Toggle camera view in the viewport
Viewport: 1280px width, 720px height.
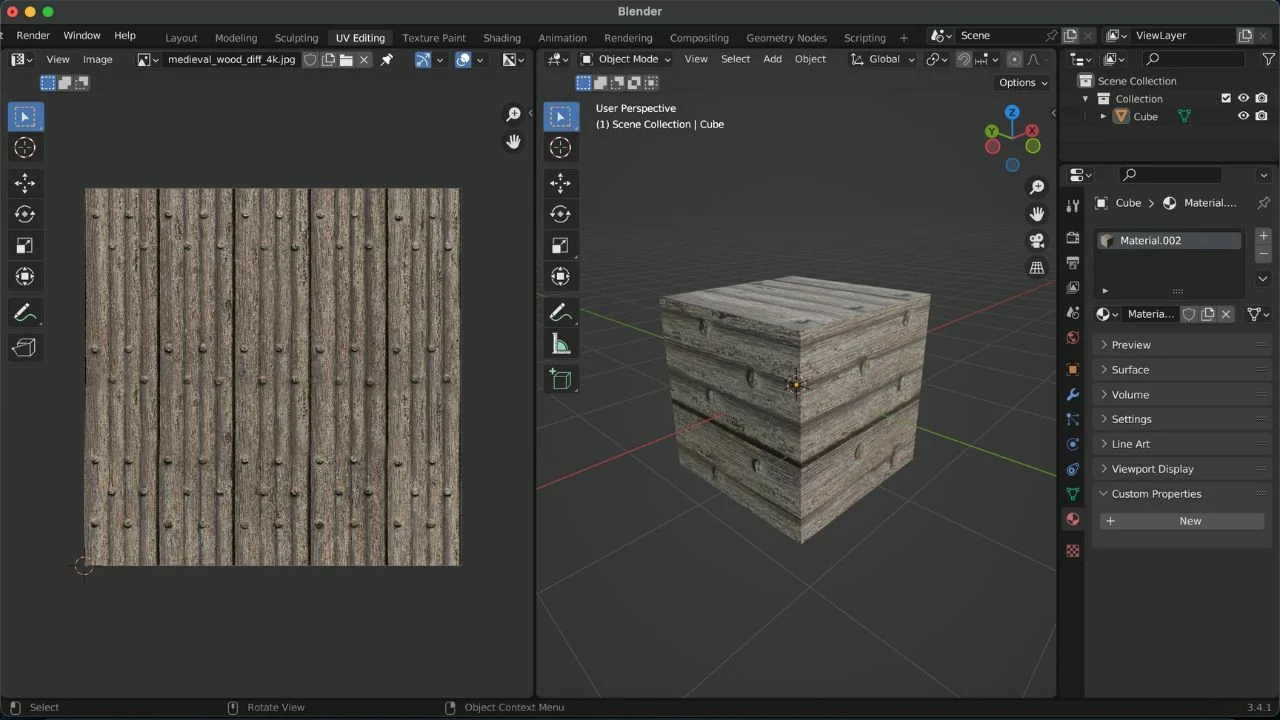click(1037, 241)
